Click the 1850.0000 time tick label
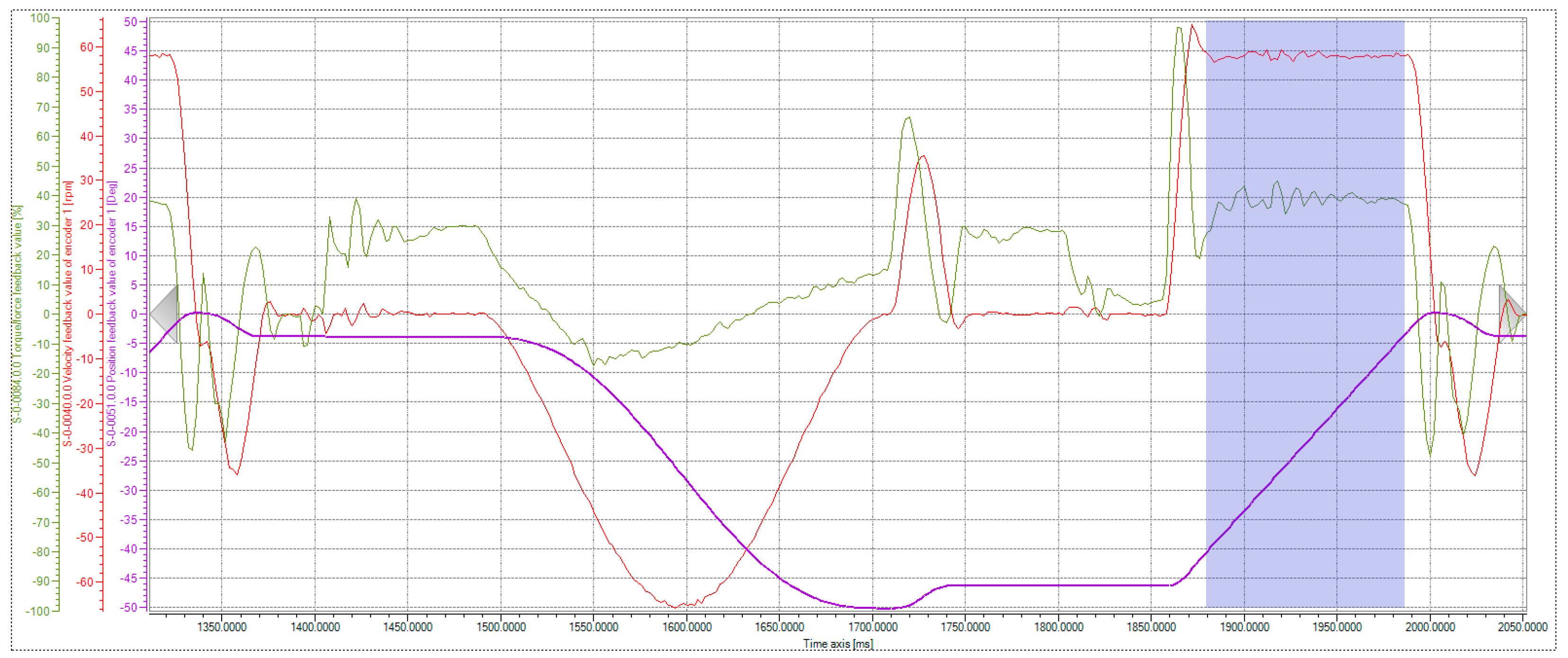Screen dimensions: 1568x658 (x=1151, y=627)
